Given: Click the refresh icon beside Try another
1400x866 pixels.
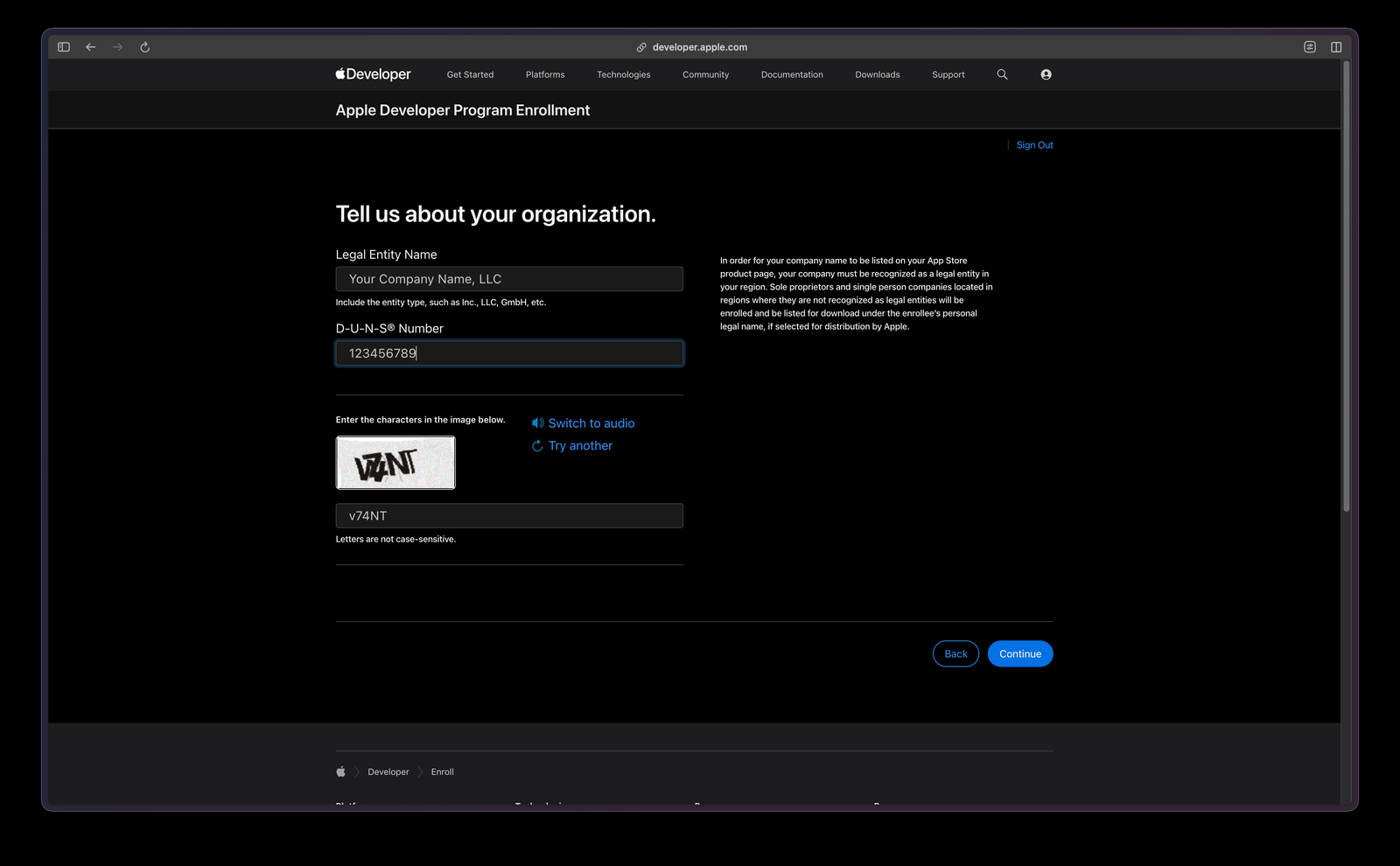Looking at the screenshot, I should [537, 446].
